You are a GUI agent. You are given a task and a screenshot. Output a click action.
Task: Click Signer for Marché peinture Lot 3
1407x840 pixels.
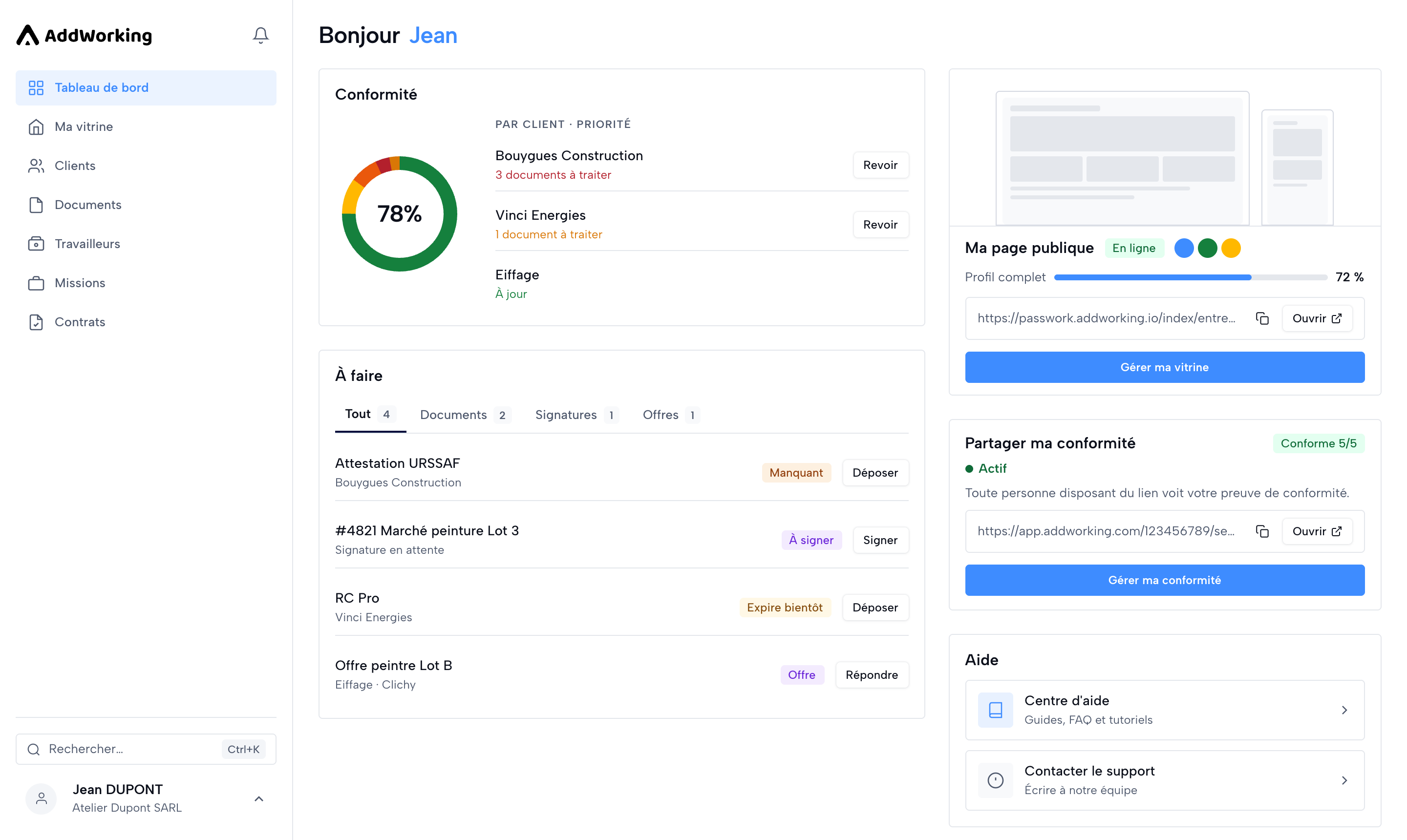click(880, 540)
